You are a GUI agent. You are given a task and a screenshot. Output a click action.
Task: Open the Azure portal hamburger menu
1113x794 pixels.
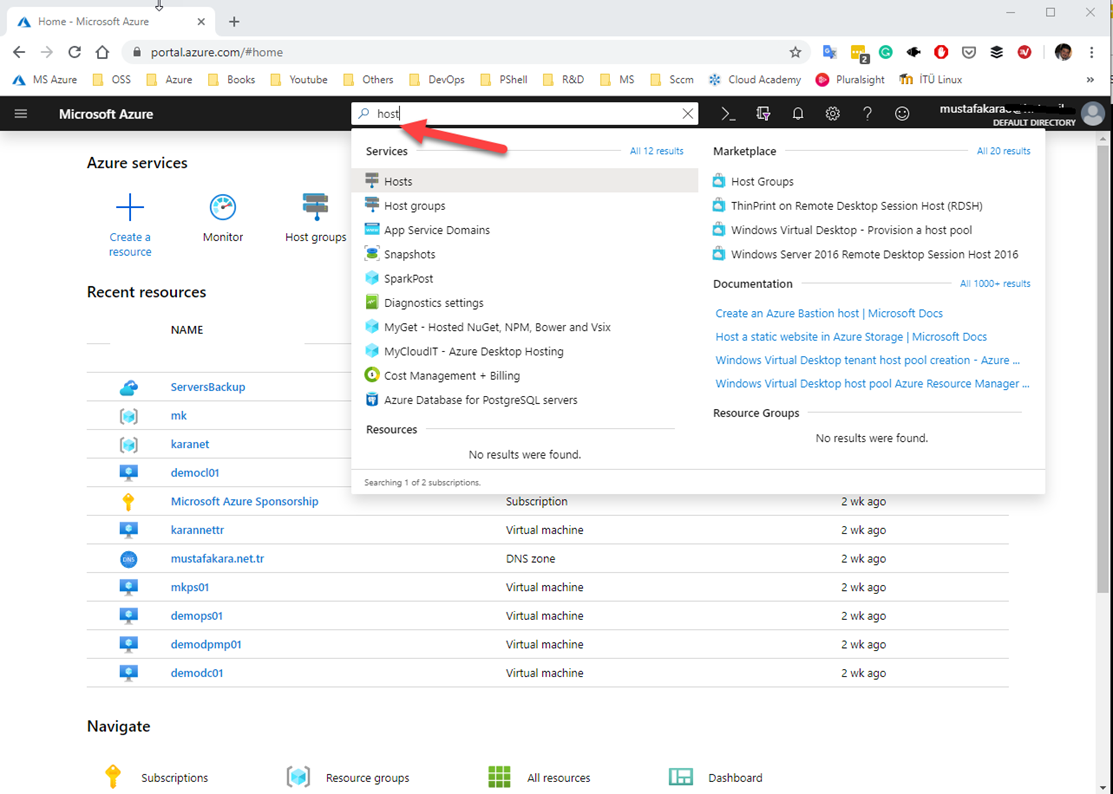point(21,114)
